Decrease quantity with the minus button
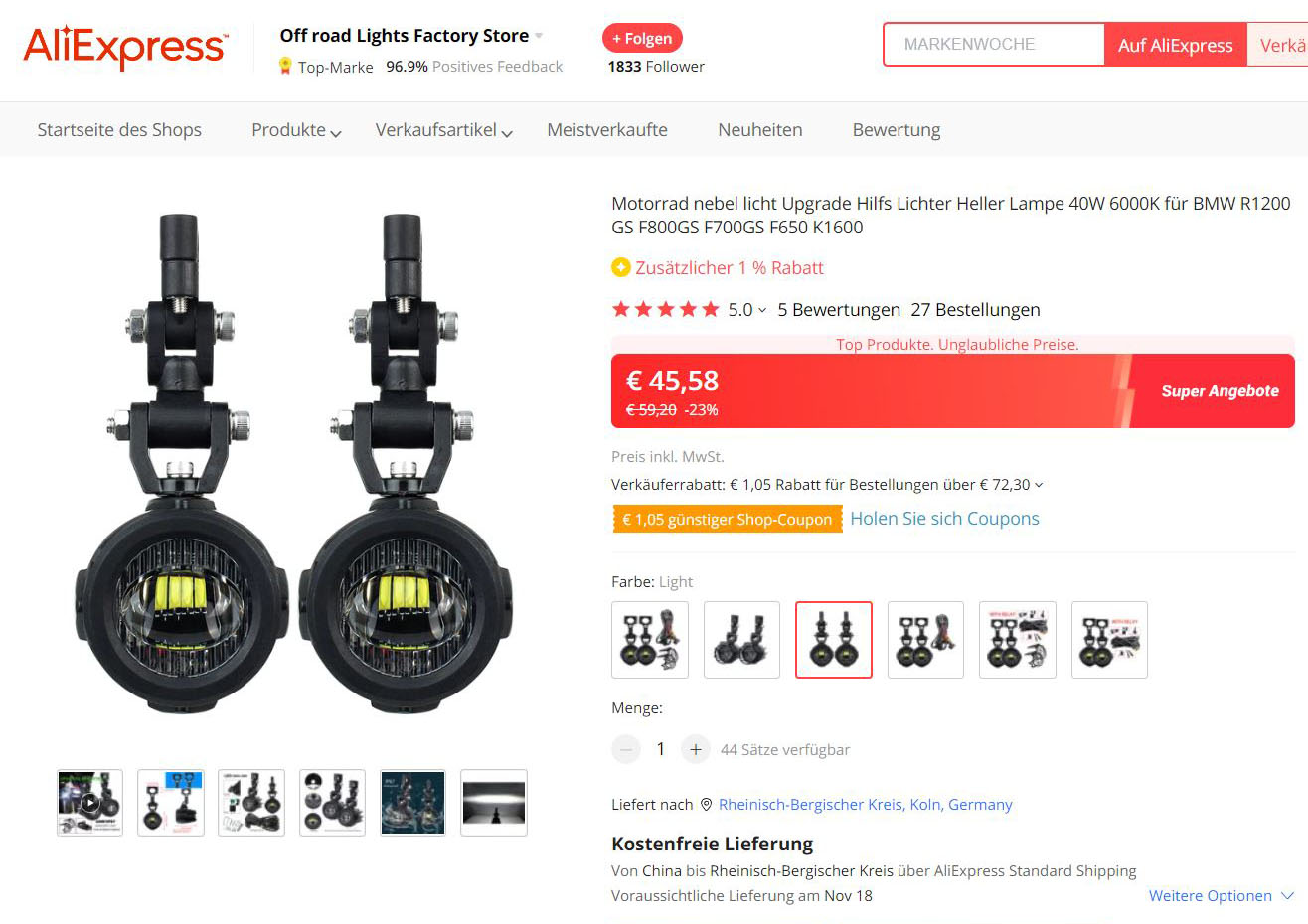The height and width of the screenshot is (924, 1308). point(626,749)
